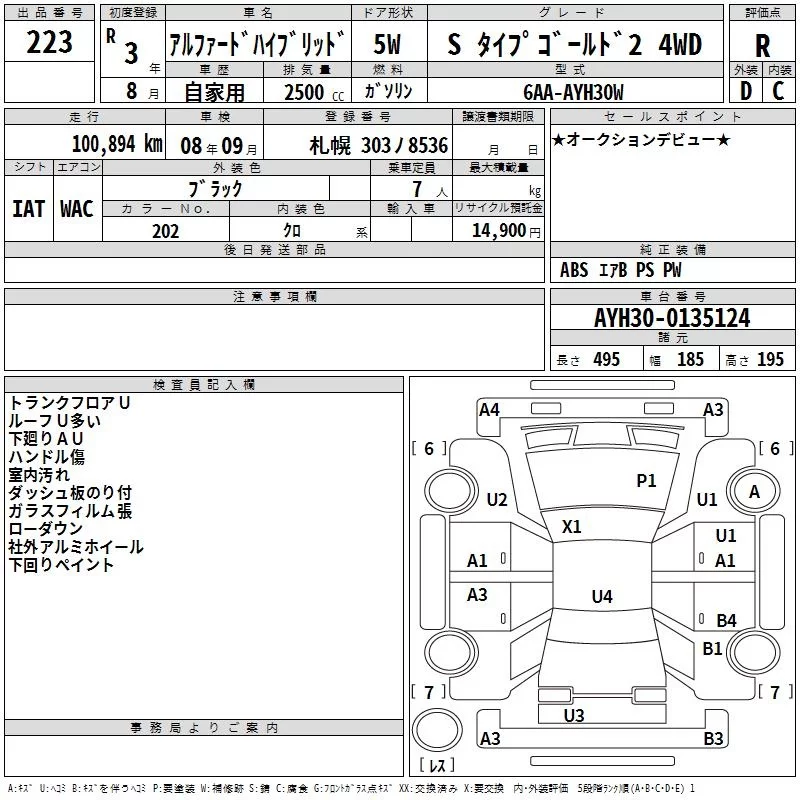Click width value 185
Screen dimensions: 800x800
coord(690,359)
